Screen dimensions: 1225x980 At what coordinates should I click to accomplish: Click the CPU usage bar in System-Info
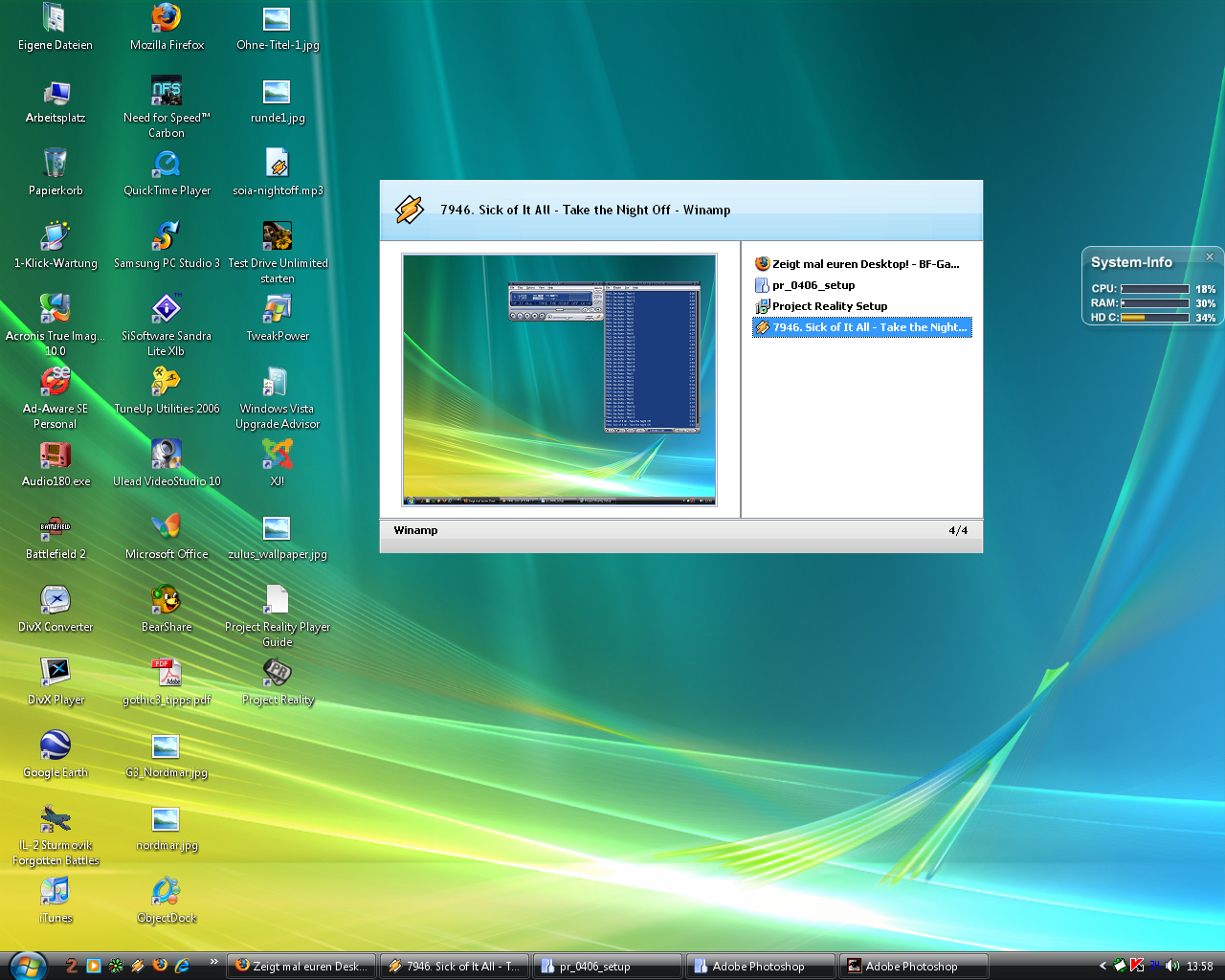tap(1155, 288)
